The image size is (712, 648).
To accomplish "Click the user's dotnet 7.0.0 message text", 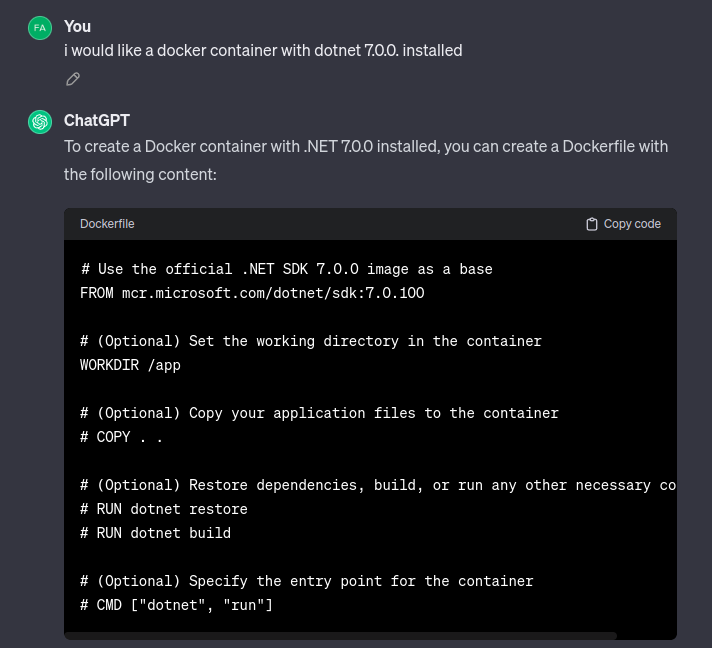I will (x=263, y=50).
